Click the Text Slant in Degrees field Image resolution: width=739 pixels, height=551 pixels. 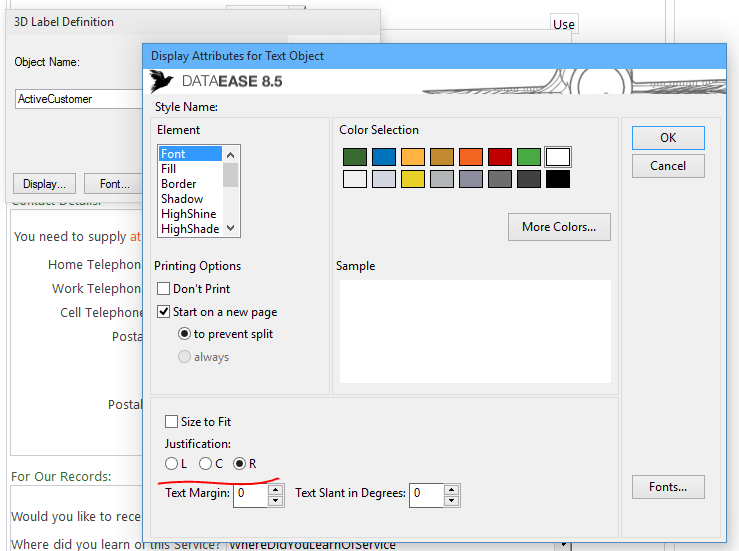tap(427, 495)
